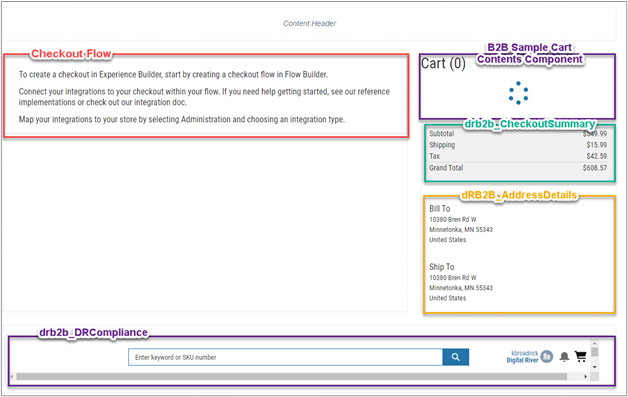Click the text starting 'To create a checkout'
Screen dimensions: 628x397
(x=173, y=75)
